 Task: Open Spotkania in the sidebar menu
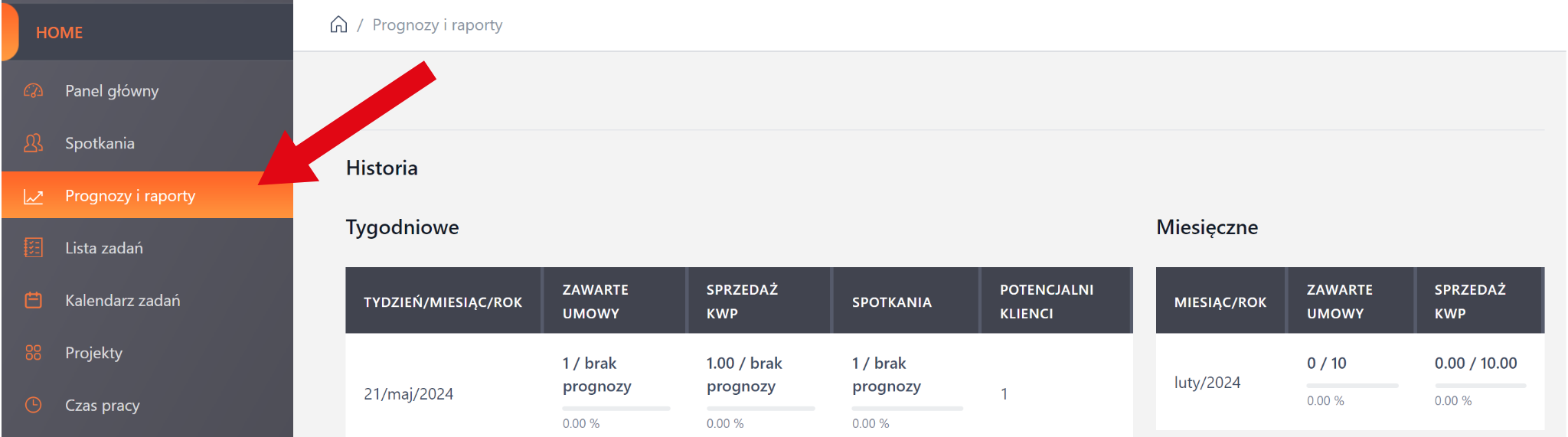(x=100, y=143)
